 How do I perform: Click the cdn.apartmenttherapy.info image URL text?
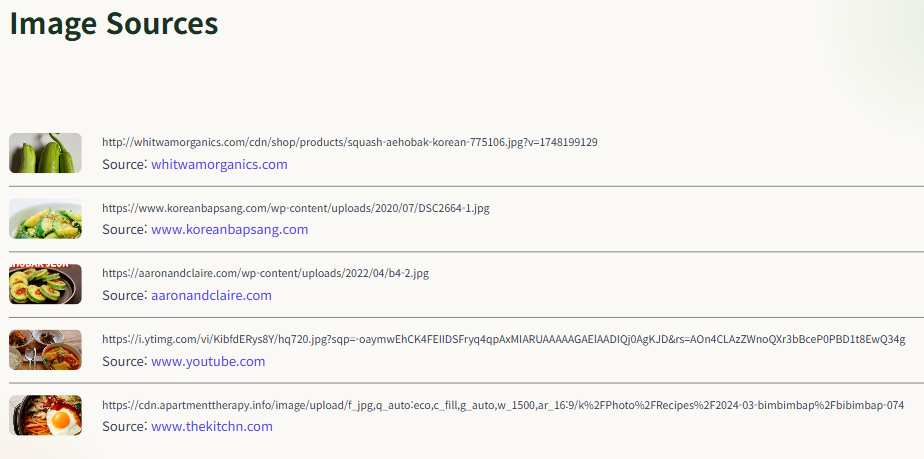point(503,405)
